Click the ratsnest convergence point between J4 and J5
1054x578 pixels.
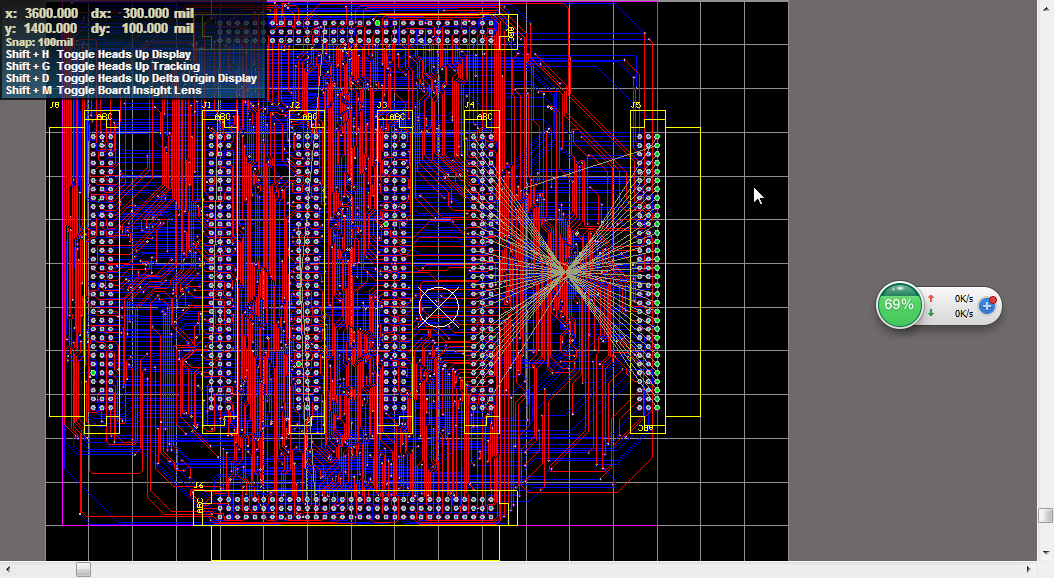(567, 272)
